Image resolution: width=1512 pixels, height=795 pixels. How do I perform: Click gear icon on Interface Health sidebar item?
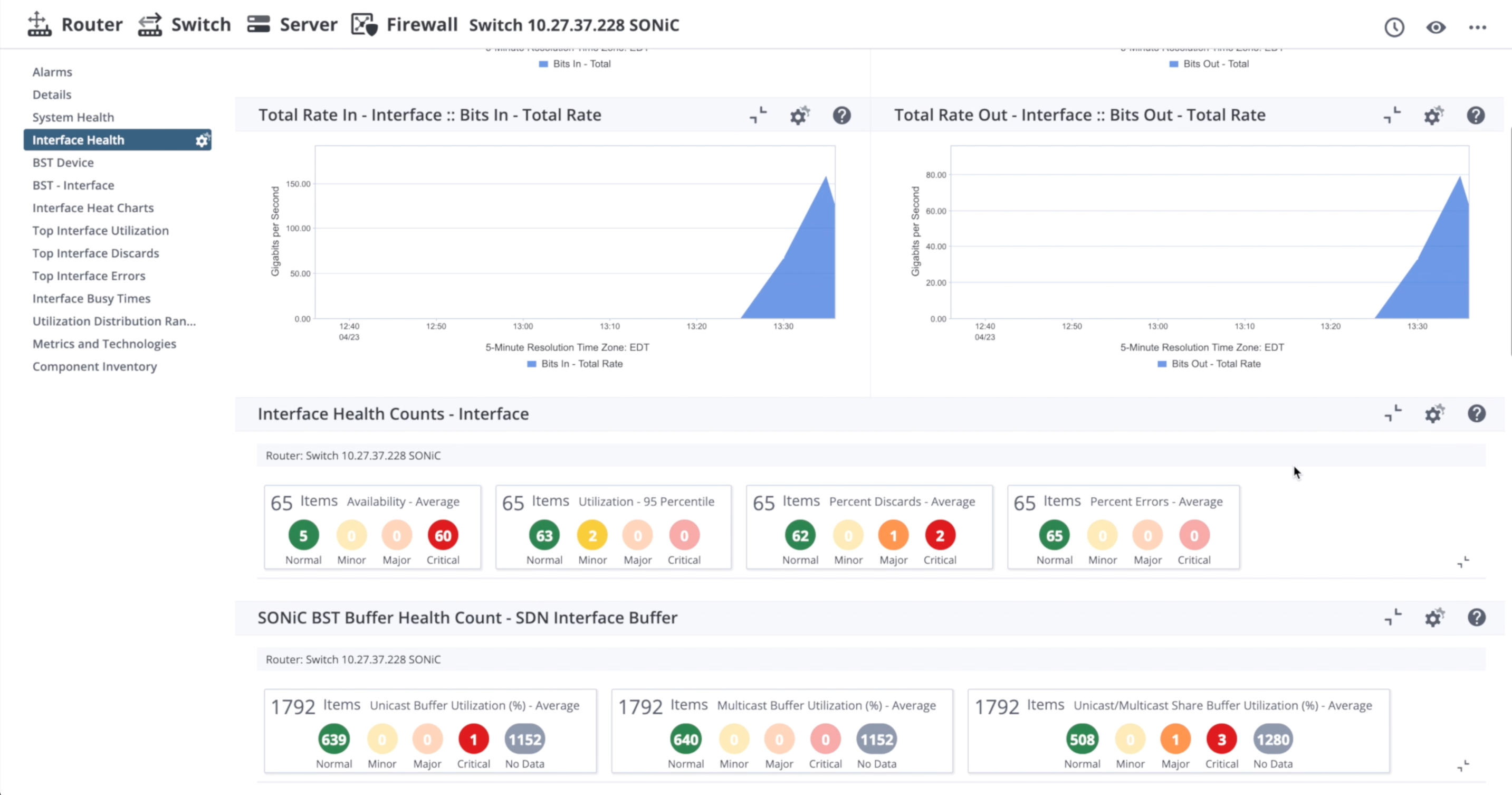tap(202, 140)
